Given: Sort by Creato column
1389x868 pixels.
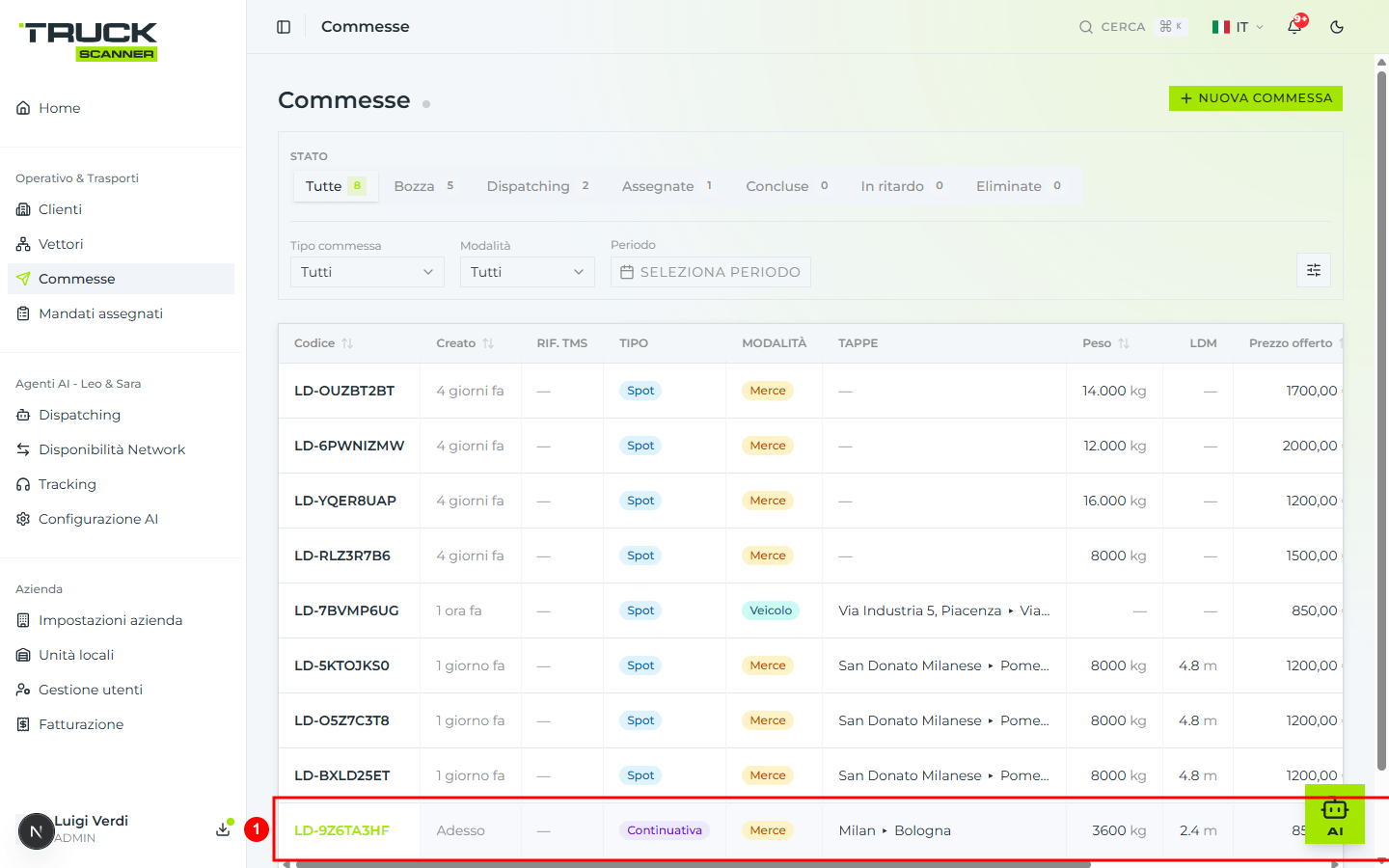Looking at the screenshot, I should click(x=465, y=343).
